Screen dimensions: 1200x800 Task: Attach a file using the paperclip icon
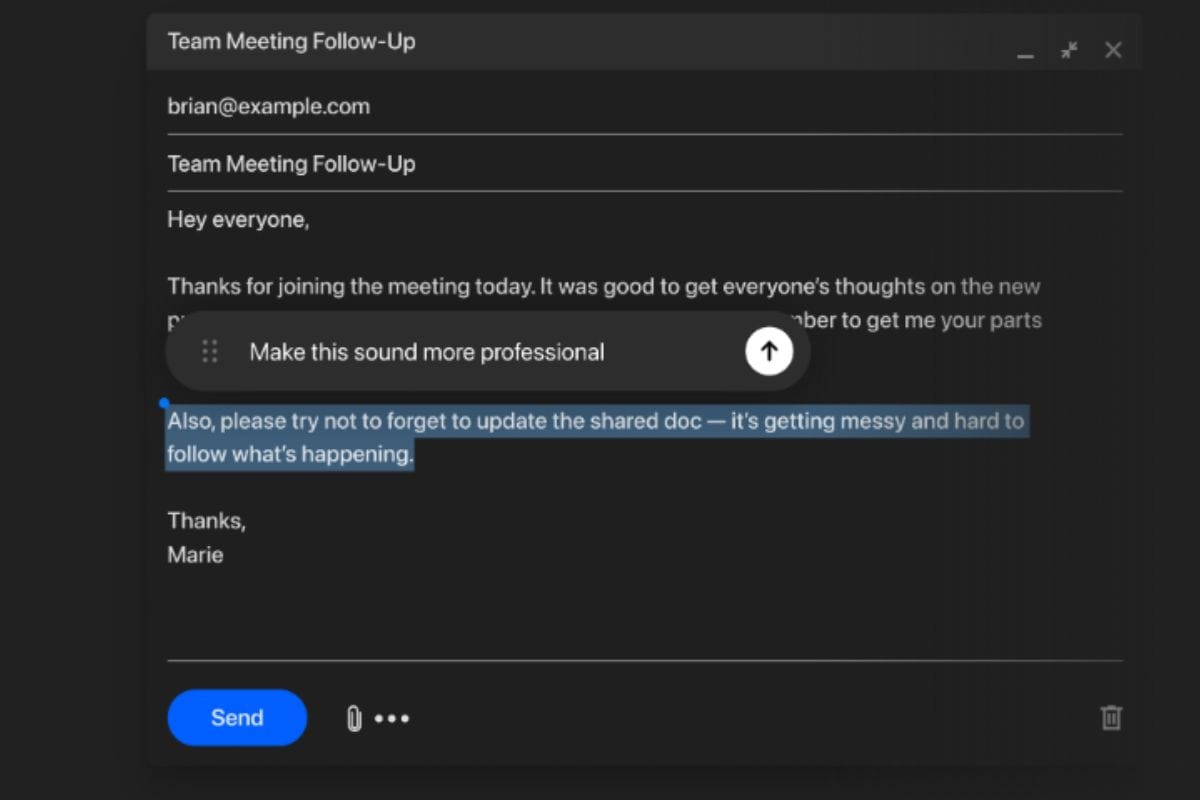click(354, 718)
